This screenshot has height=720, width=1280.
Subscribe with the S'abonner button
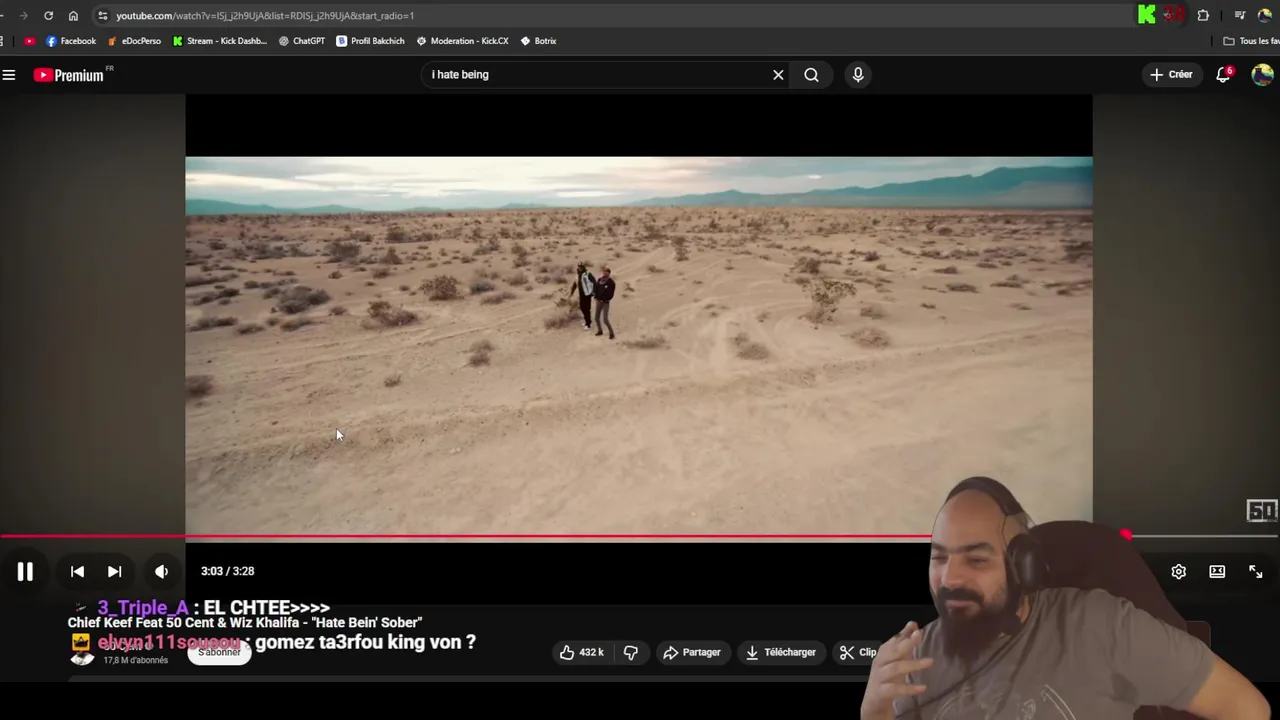(219, 652)
